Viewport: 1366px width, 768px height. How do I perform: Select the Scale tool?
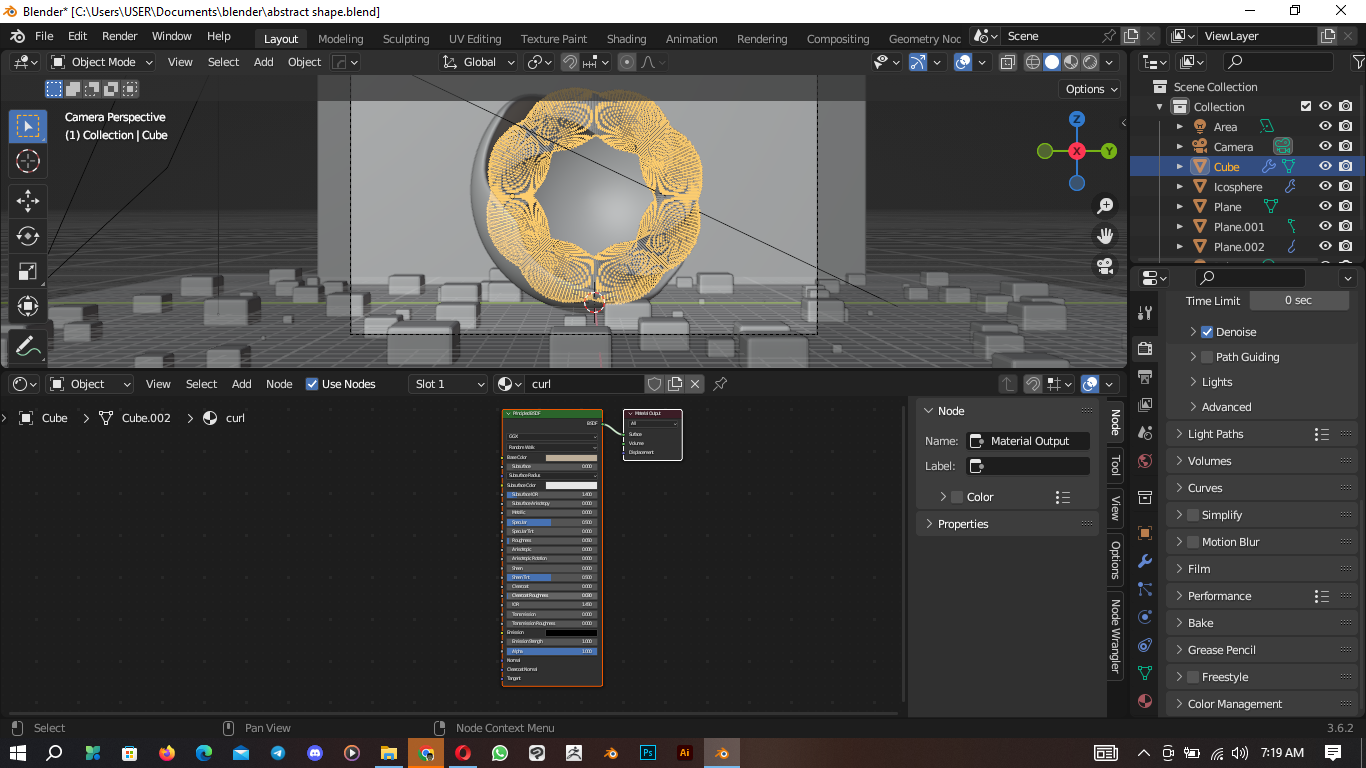coord(27,271)
